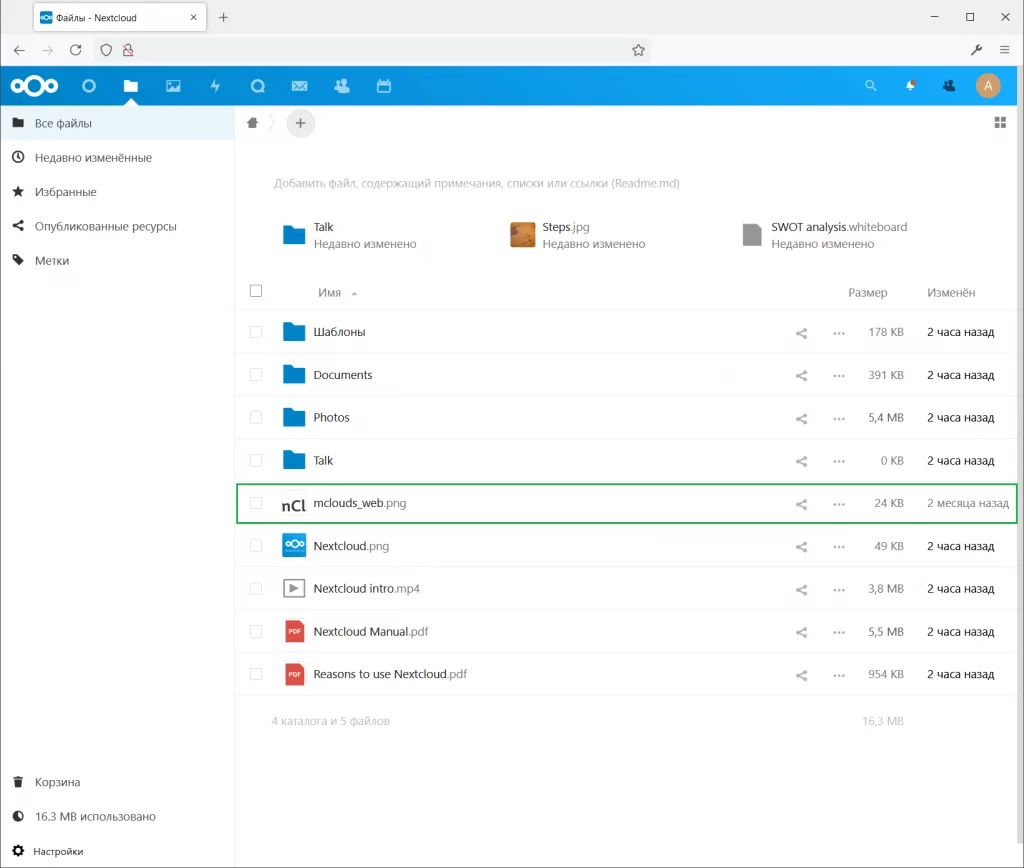Toggle the select all files checkbox
Screen dimensions: 1024x868
coord(256,291)
